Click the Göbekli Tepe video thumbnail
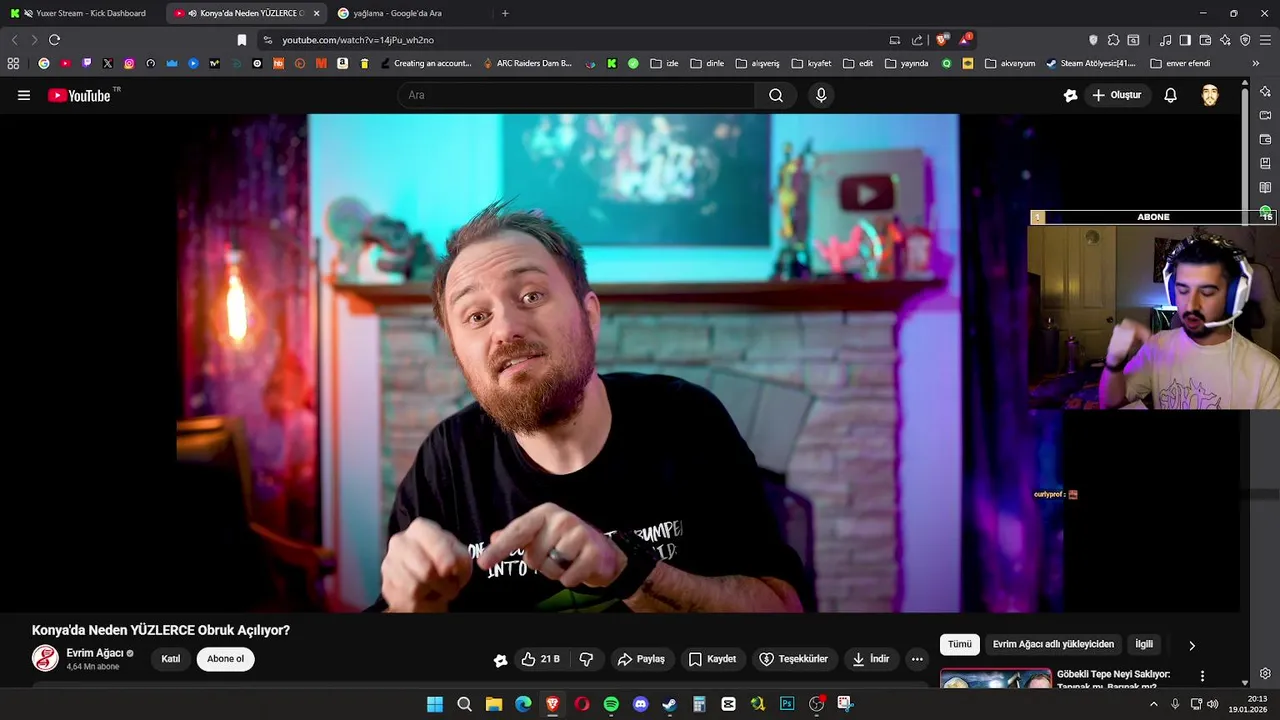 point(996,678)
